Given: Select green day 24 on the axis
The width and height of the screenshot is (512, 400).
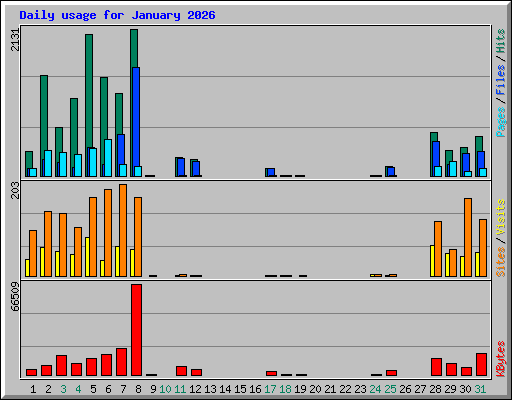Looking at the screenshot, I should pos(375,389).
